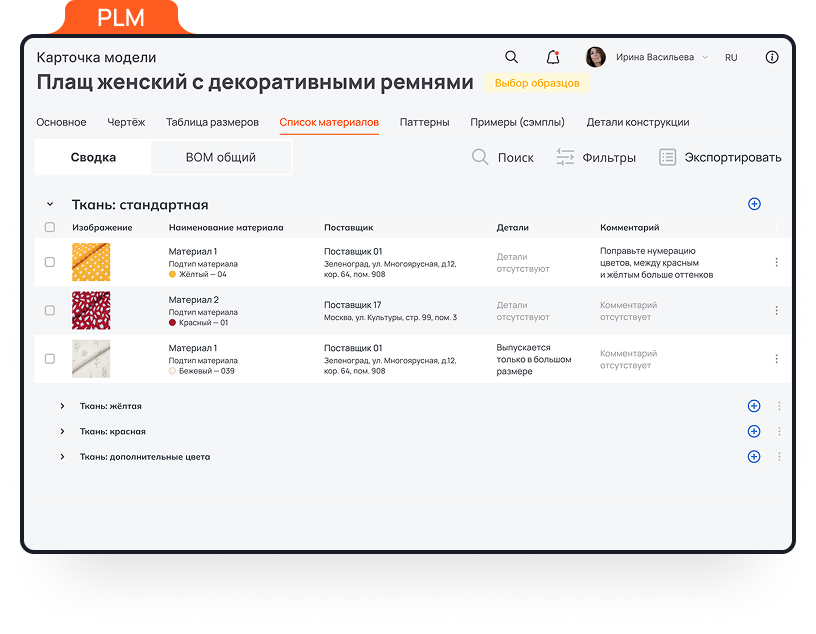
Task: Click the yellow color dot Жёлтый — 04
Action: 172,274
